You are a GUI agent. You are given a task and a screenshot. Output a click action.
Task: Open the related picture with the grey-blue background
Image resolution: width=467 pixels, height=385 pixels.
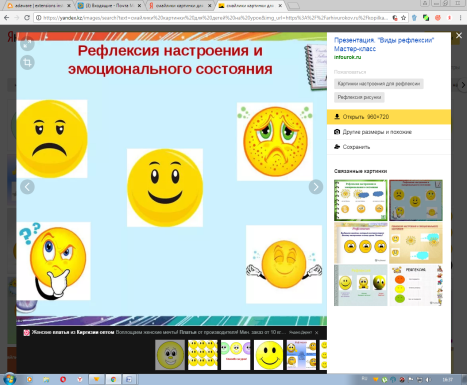pos(416,200)
